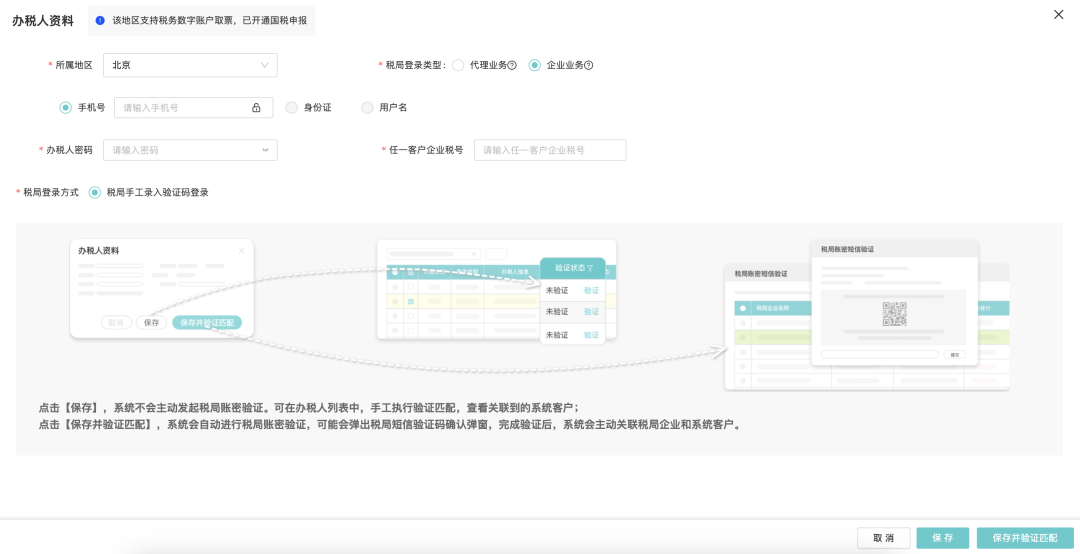Image resolution: width=1080 pixels, height=554 pixels.
Task: Select 税局手工录入验证码登录 radio option
Action: click(x=95, y=192)
